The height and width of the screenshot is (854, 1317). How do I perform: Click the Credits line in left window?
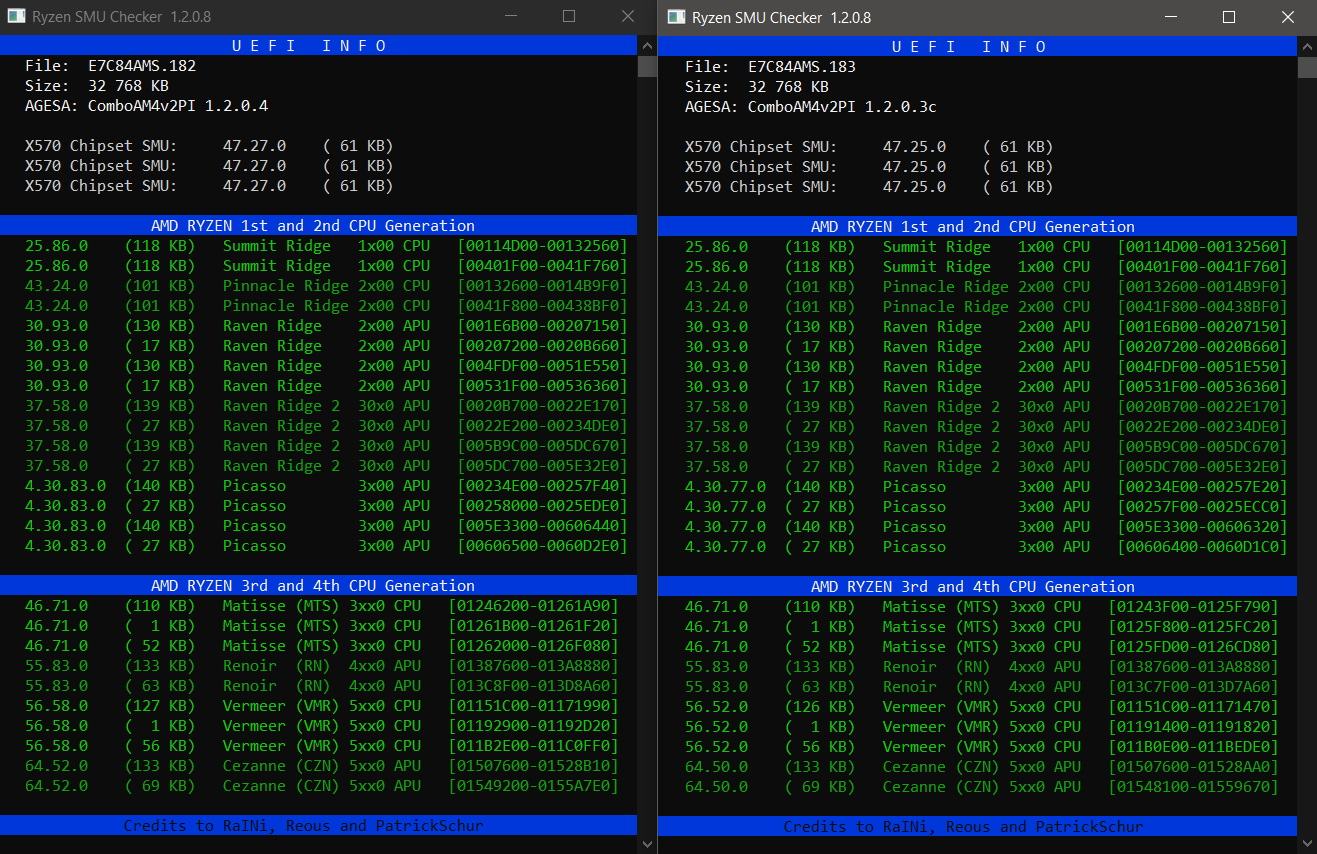coord(304,825)
